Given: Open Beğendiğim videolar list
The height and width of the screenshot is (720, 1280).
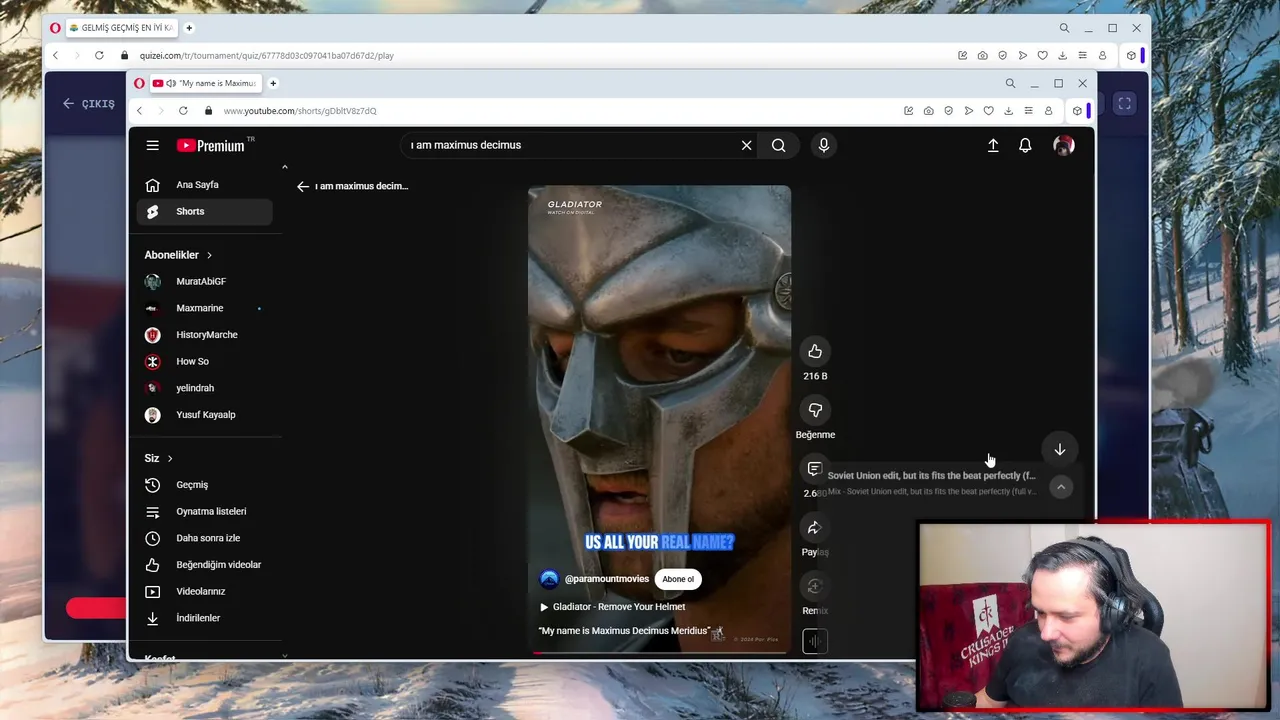Looking at the screenshot, I should (204, 565).
